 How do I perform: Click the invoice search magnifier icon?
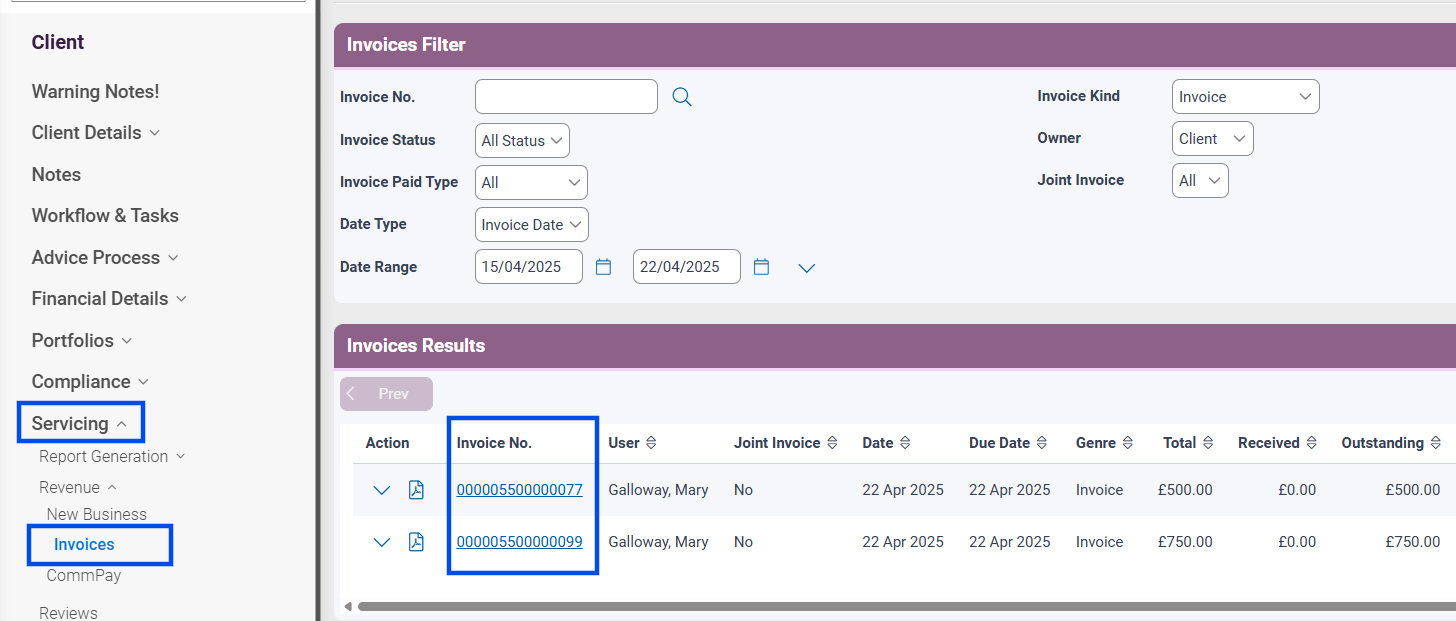coord(681,95)
